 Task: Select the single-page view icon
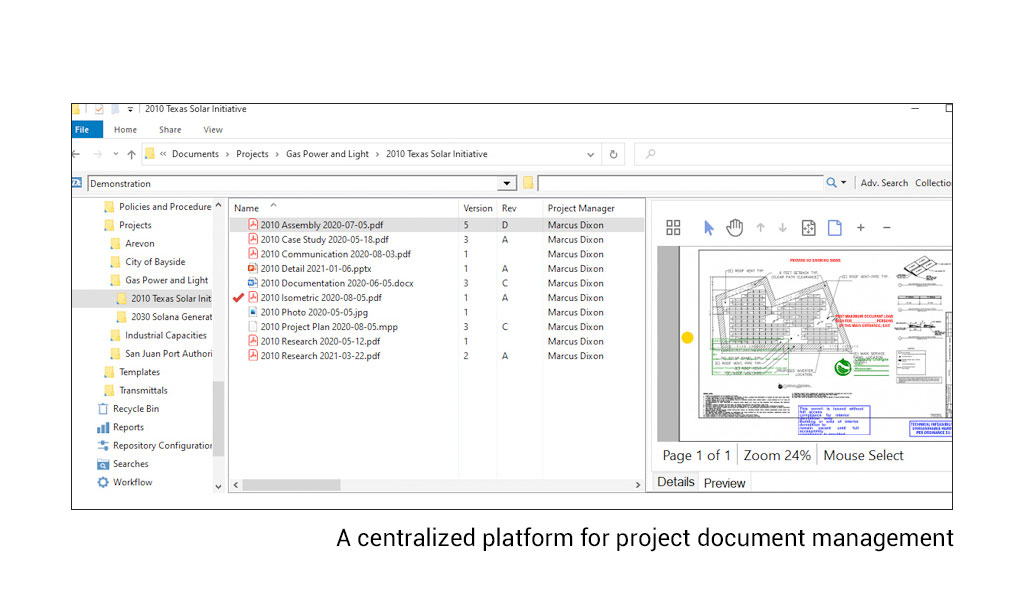click(835, 227)
